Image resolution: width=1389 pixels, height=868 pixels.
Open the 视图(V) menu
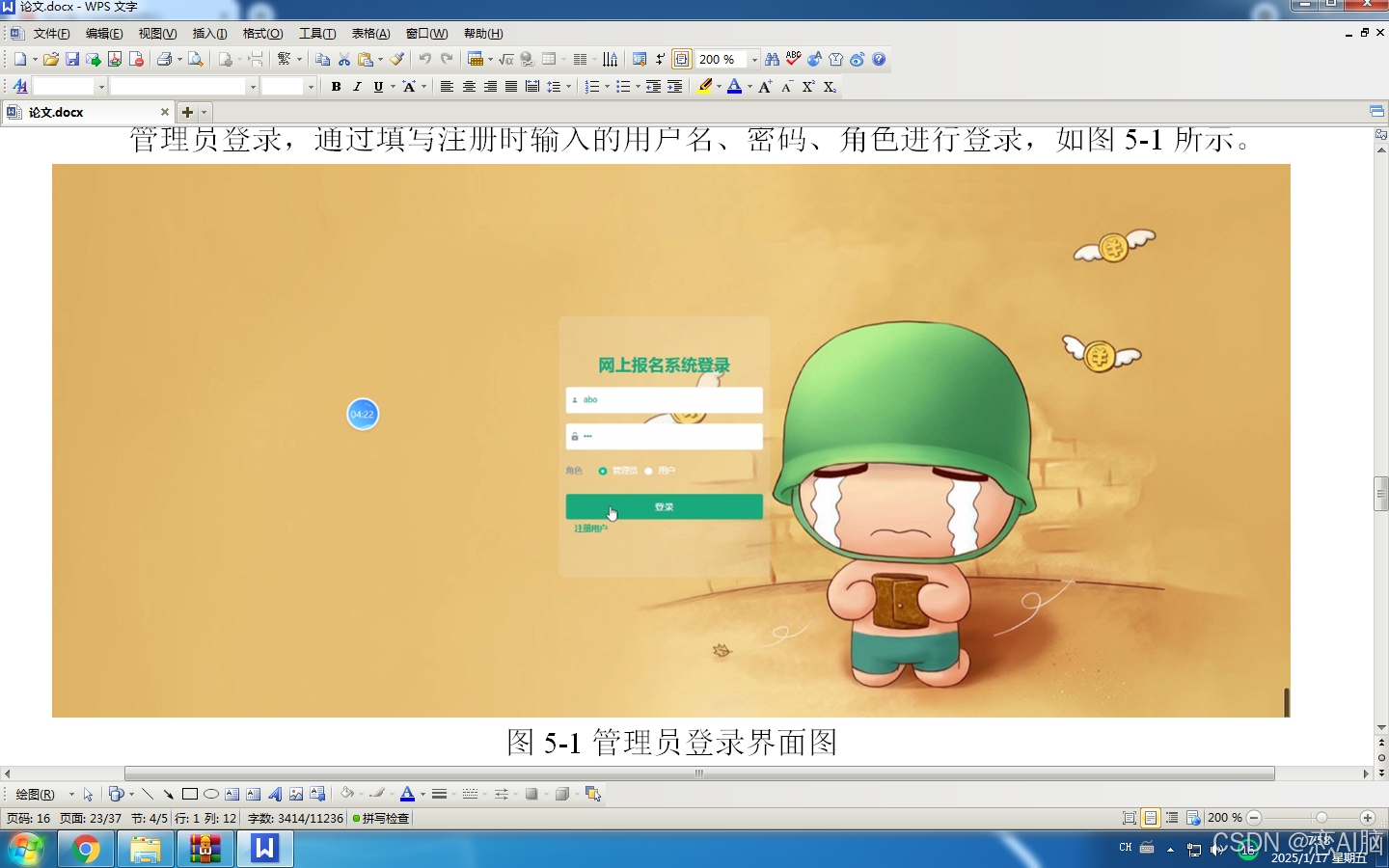(x=157, y=34)
